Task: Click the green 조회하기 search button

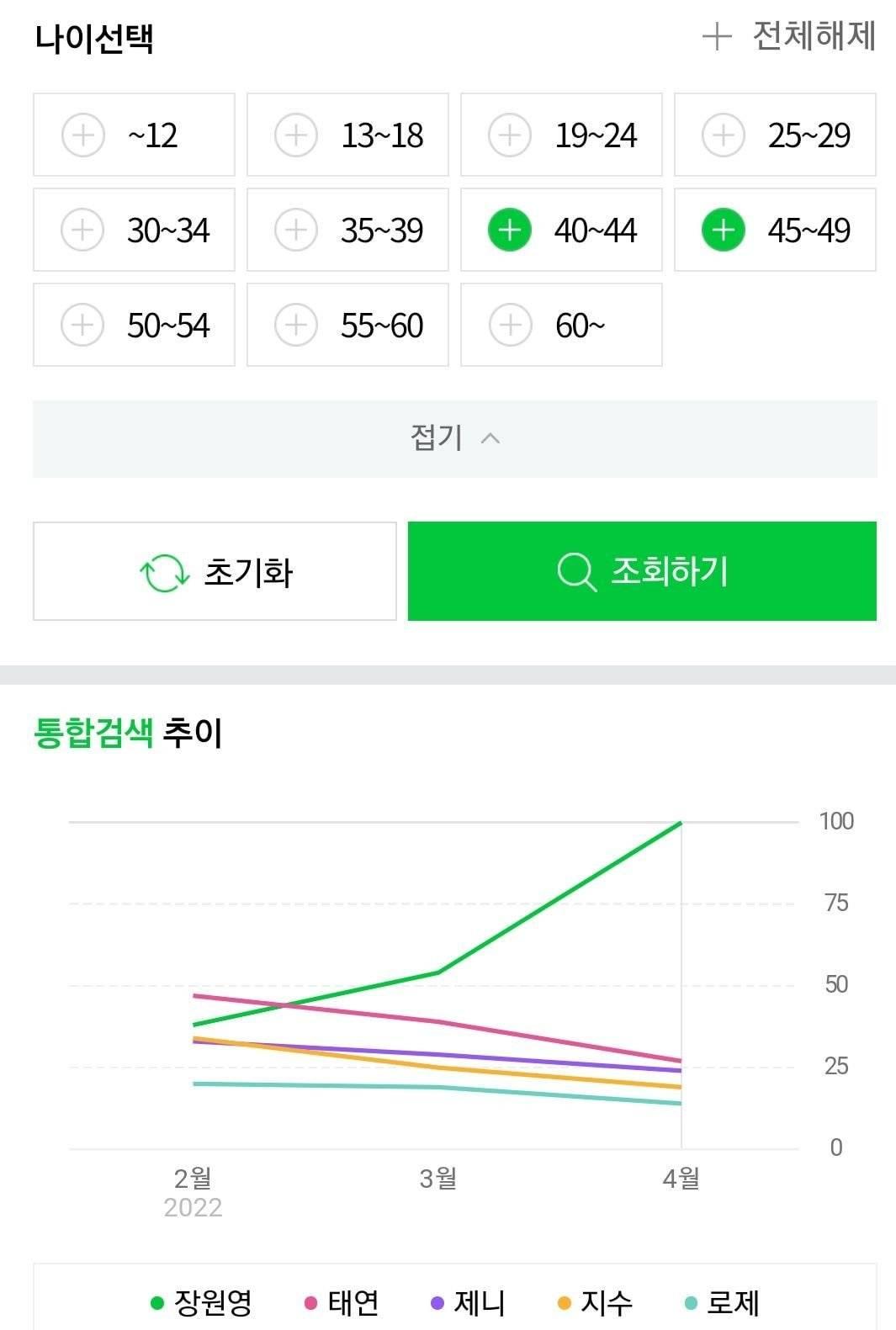Action: coord(642,571)
